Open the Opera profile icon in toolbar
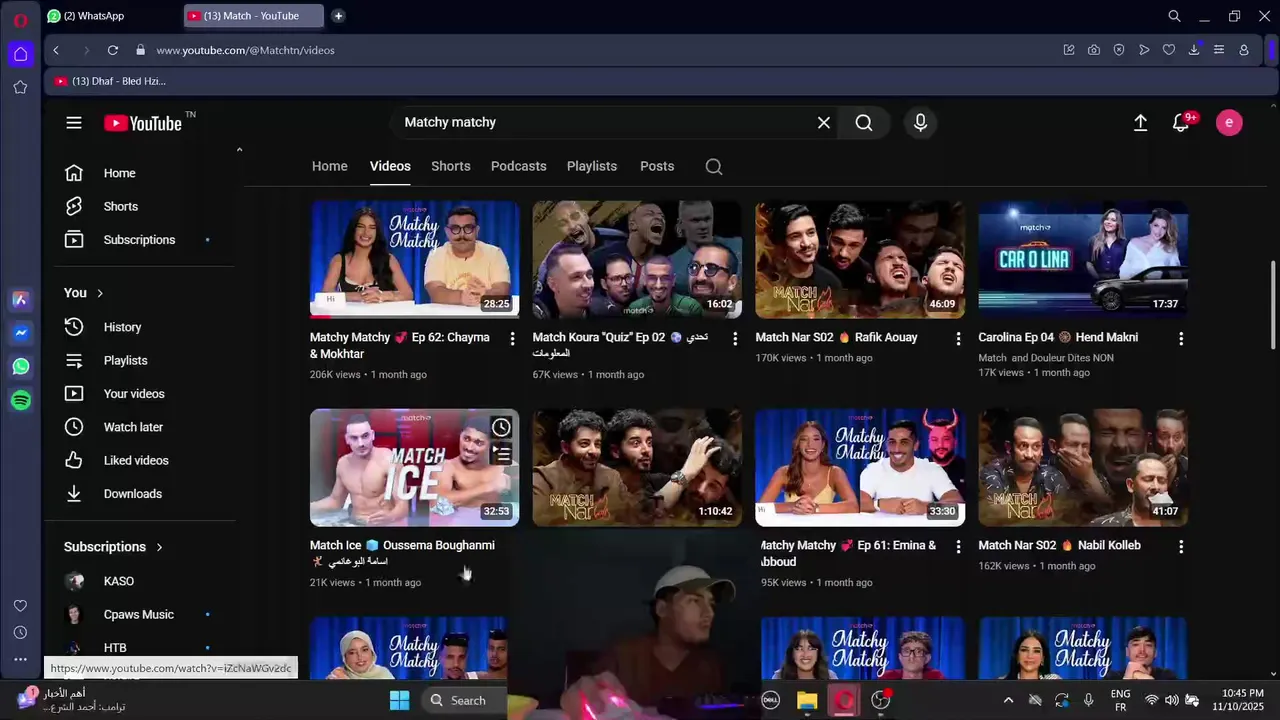Viewport: 1280px width, 720px height. pyautogui.click(x=1244, y=50)
